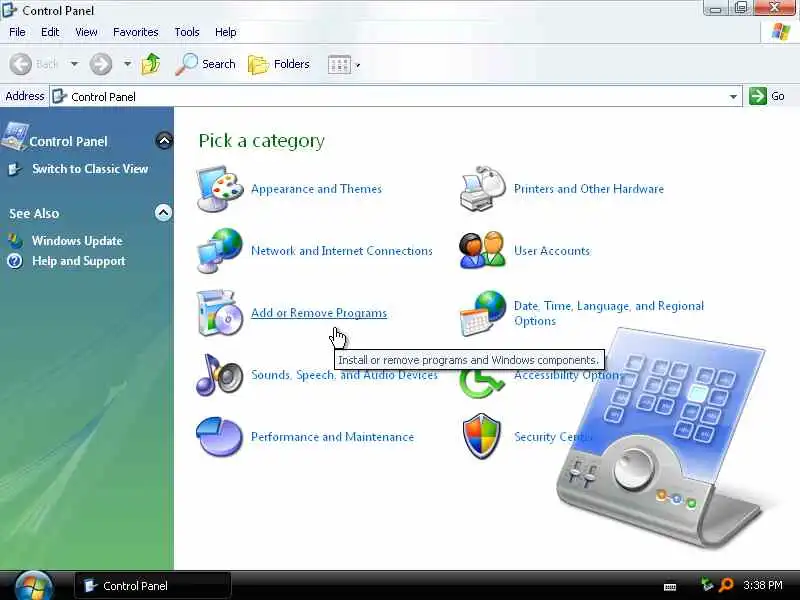Screen dimensions: 800x600
Task: Click the Windows flag logo in menu bar
Action: coord(781,32)
